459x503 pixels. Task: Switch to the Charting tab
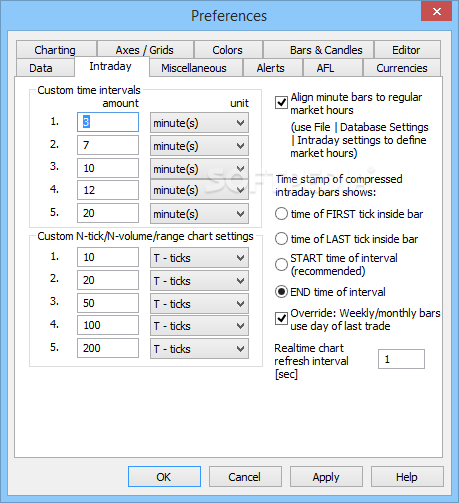[56, 50]
